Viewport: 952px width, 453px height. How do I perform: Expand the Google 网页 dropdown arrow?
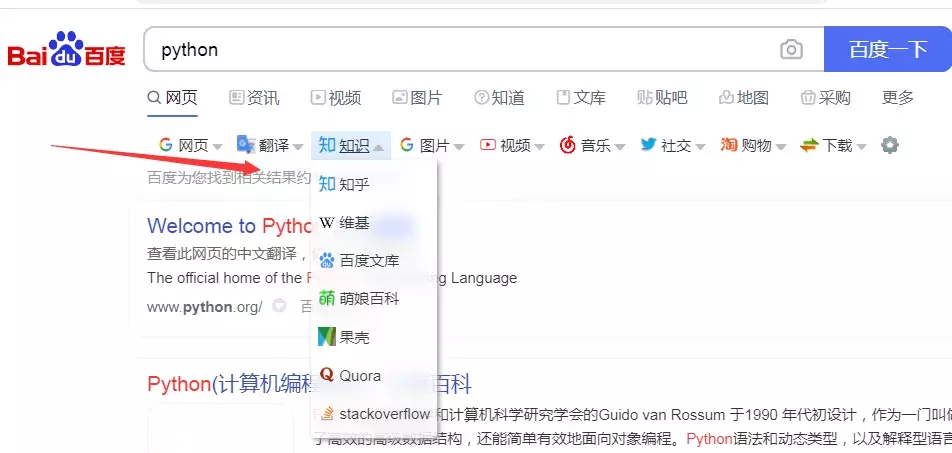[x=218, y=146]
